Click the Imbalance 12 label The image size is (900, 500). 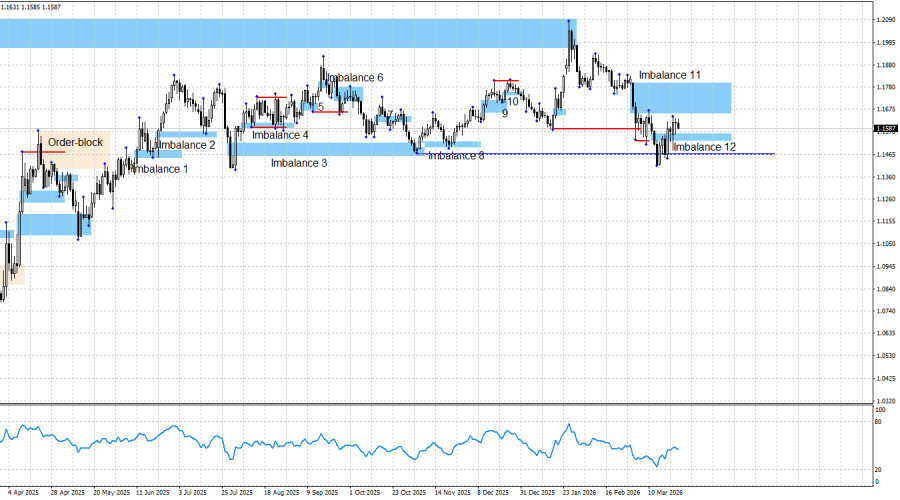(x=704, y=147)
